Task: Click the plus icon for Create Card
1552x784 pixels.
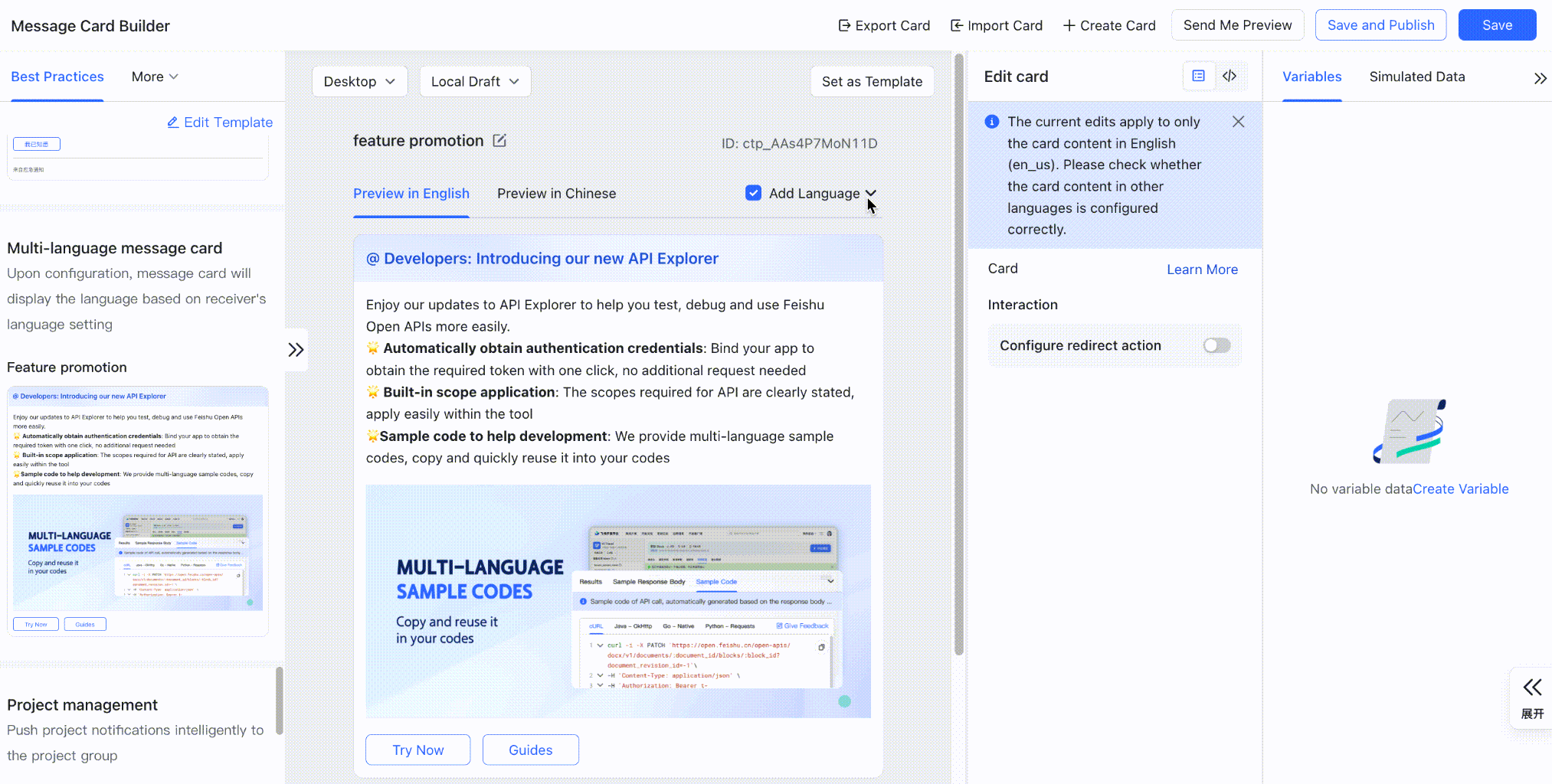Action: point(1069,25)
